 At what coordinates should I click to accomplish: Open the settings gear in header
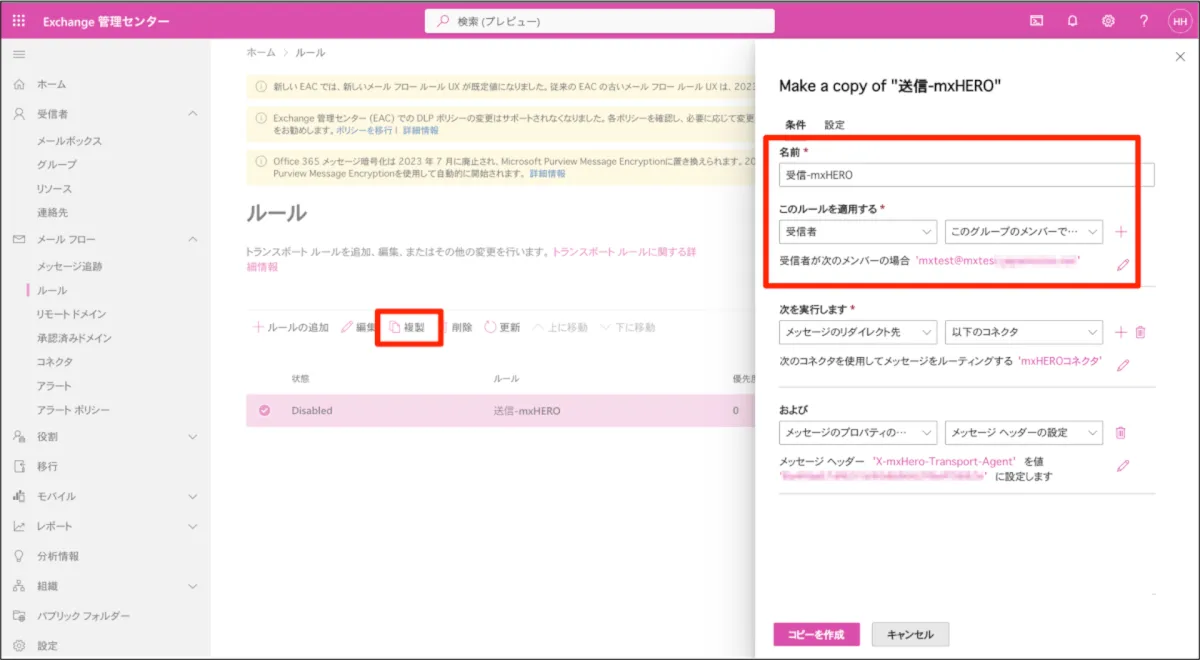tap(1108, 21)
